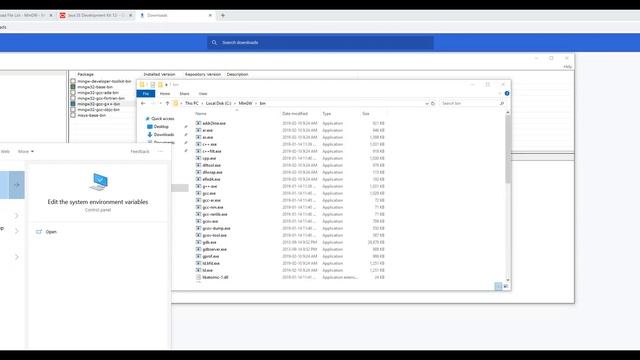Select 'MinGW' in address breadcrumb

(x=245, y=104)
